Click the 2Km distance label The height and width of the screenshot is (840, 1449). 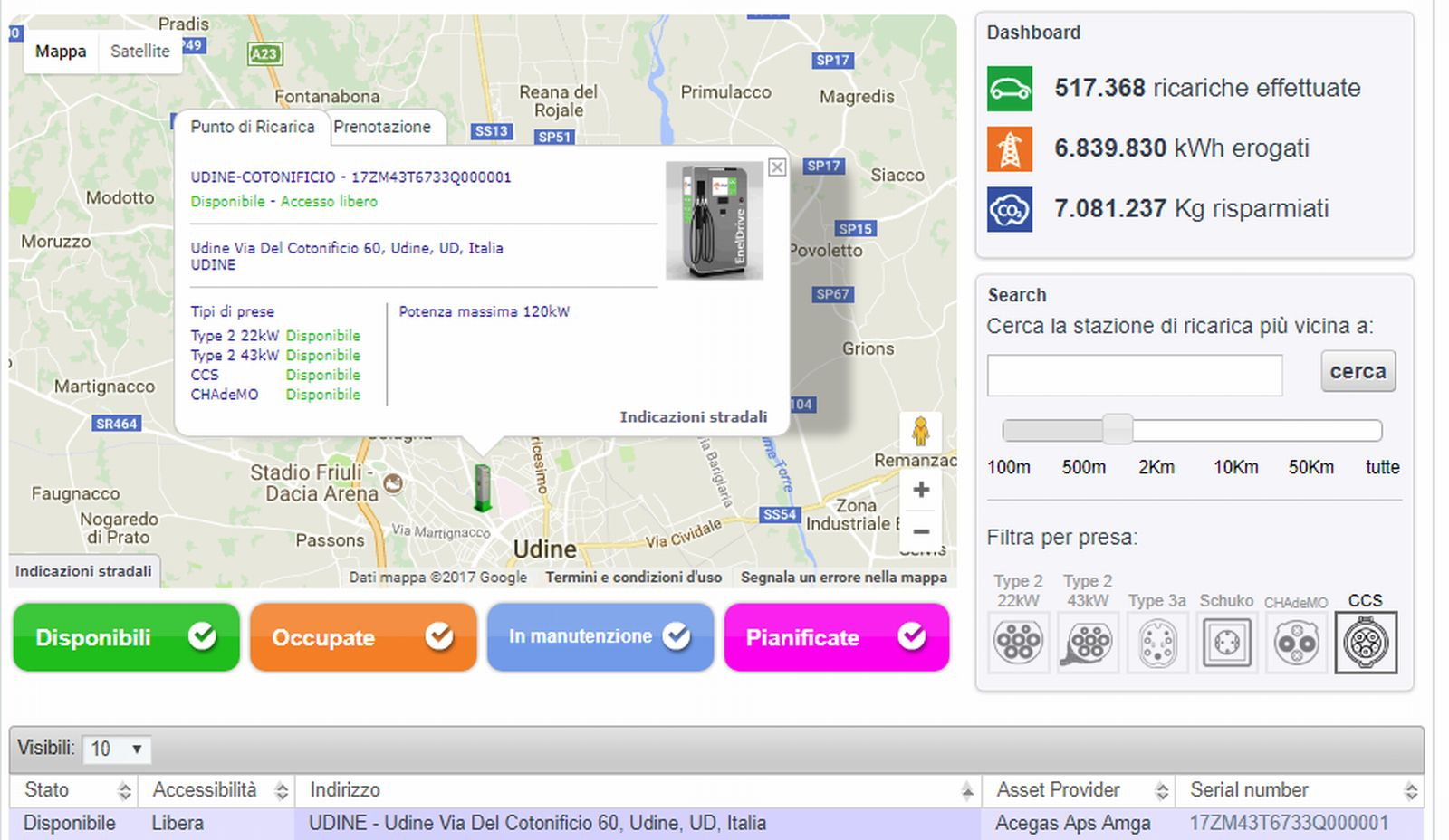1156,468
